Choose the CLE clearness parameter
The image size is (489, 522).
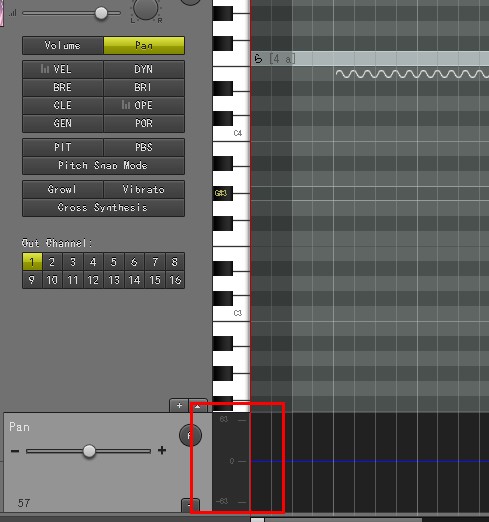pos(63,105)
